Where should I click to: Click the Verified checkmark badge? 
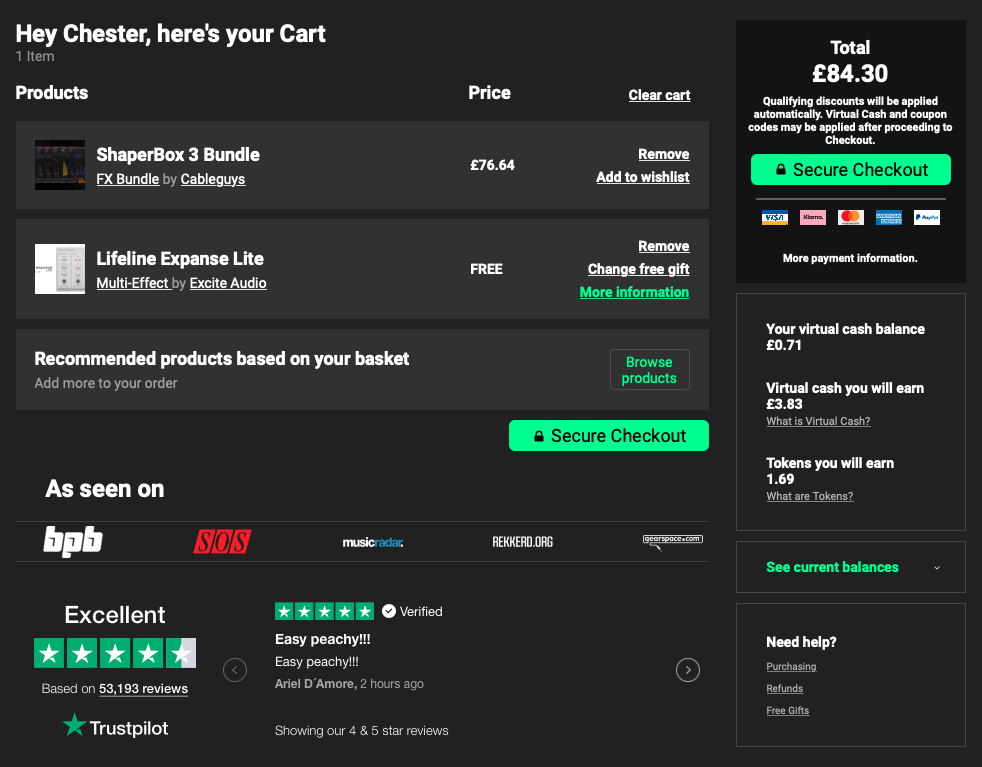(x=388, y=611)
